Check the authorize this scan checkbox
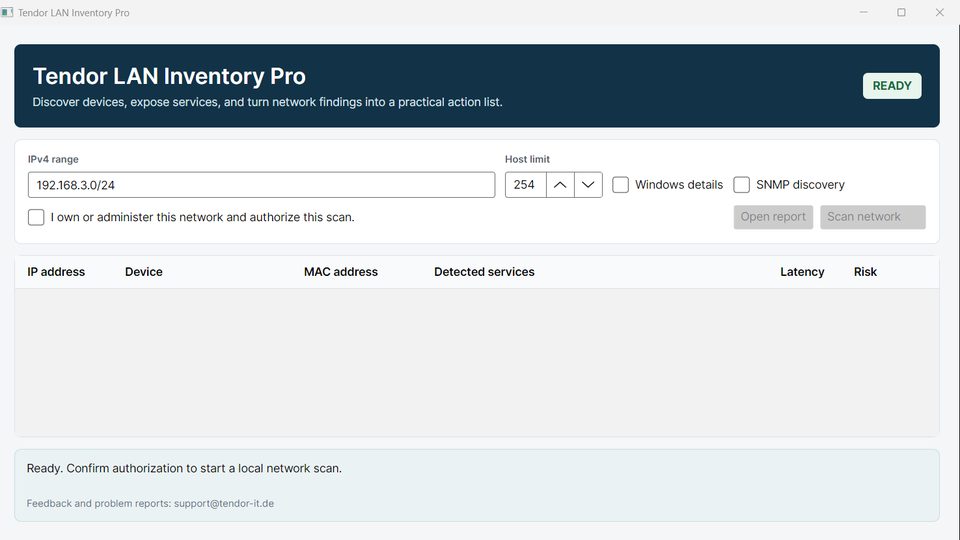 [x=36, y=217]
